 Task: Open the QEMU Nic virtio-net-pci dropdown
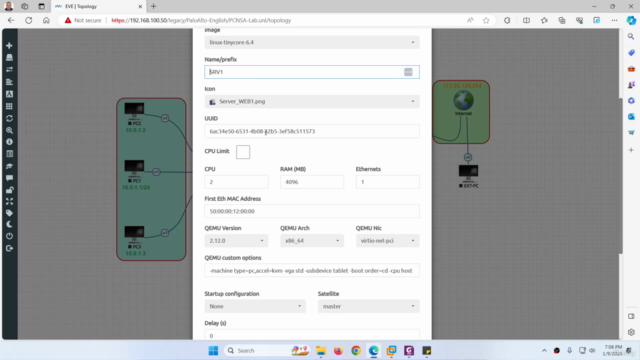(387, 241)
